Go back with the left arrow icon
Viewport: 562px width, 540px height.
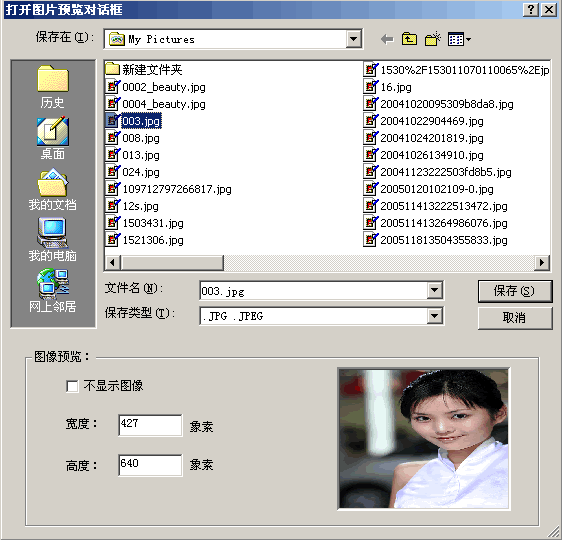(x=387, y=39)
